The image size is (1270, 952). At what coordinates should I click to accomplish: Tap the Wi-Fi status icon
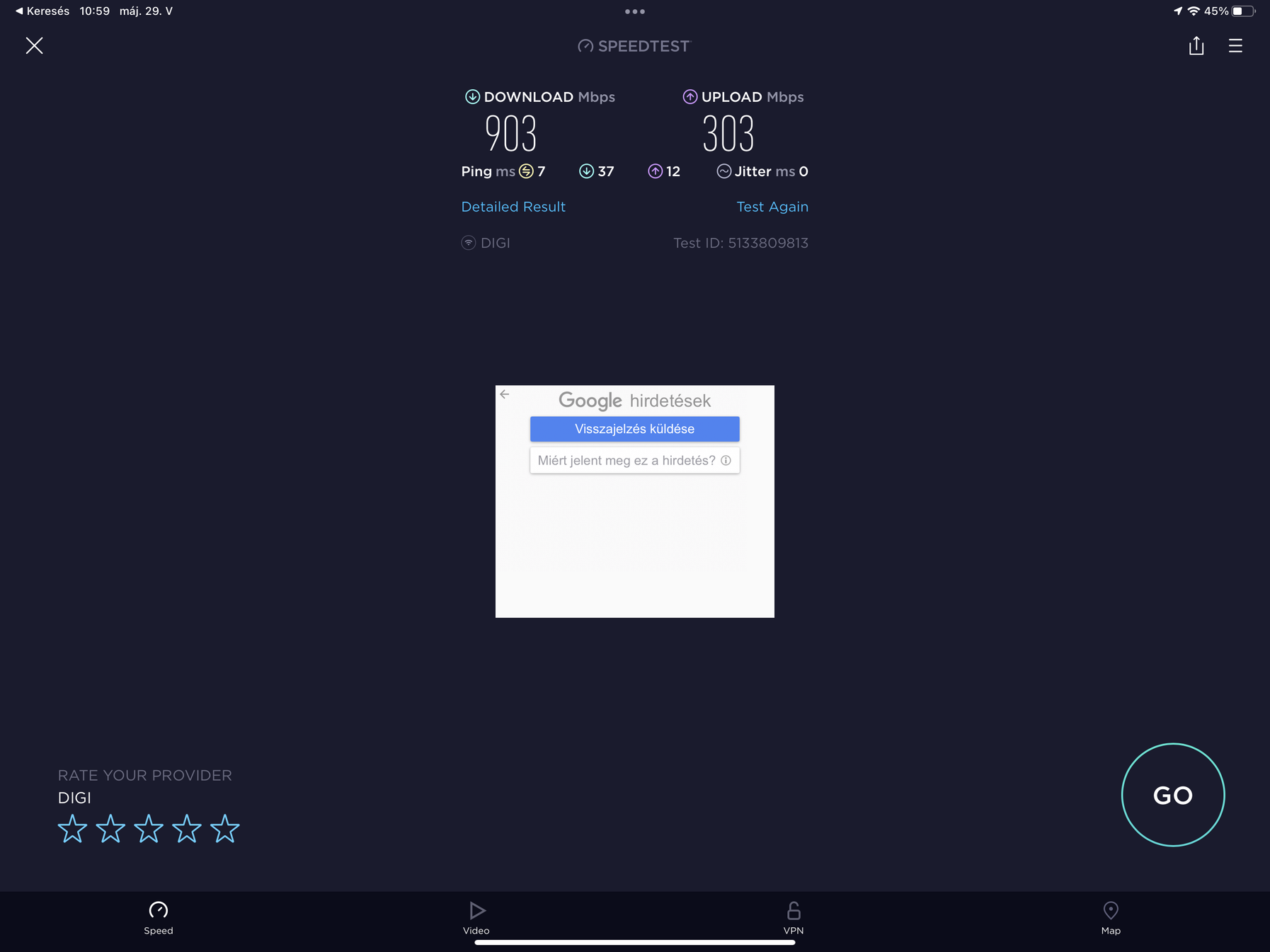point(1194,11)
